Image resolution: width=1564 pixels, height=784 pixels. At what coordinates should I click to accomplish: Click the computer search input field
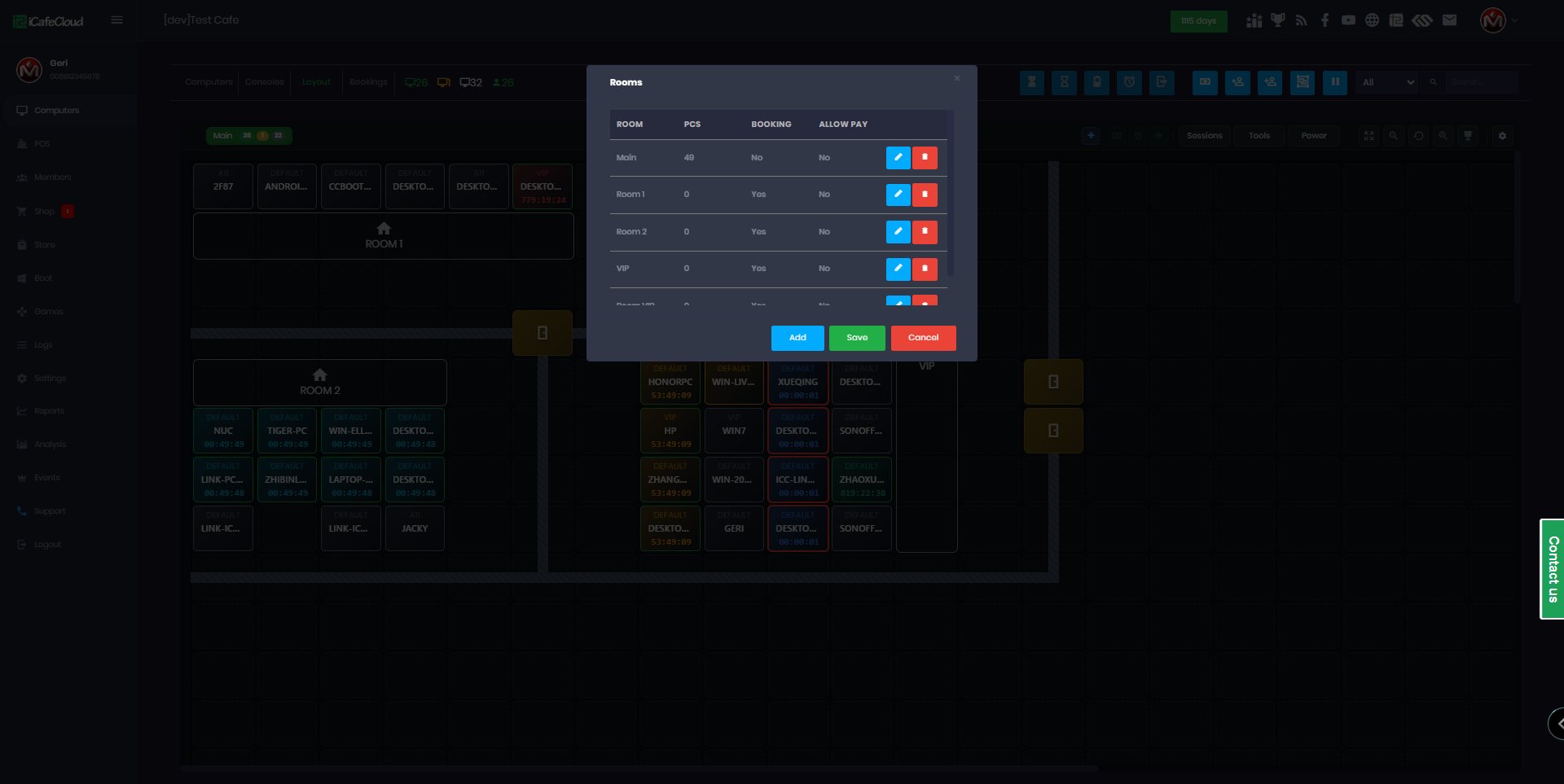tap(1481, 82)
